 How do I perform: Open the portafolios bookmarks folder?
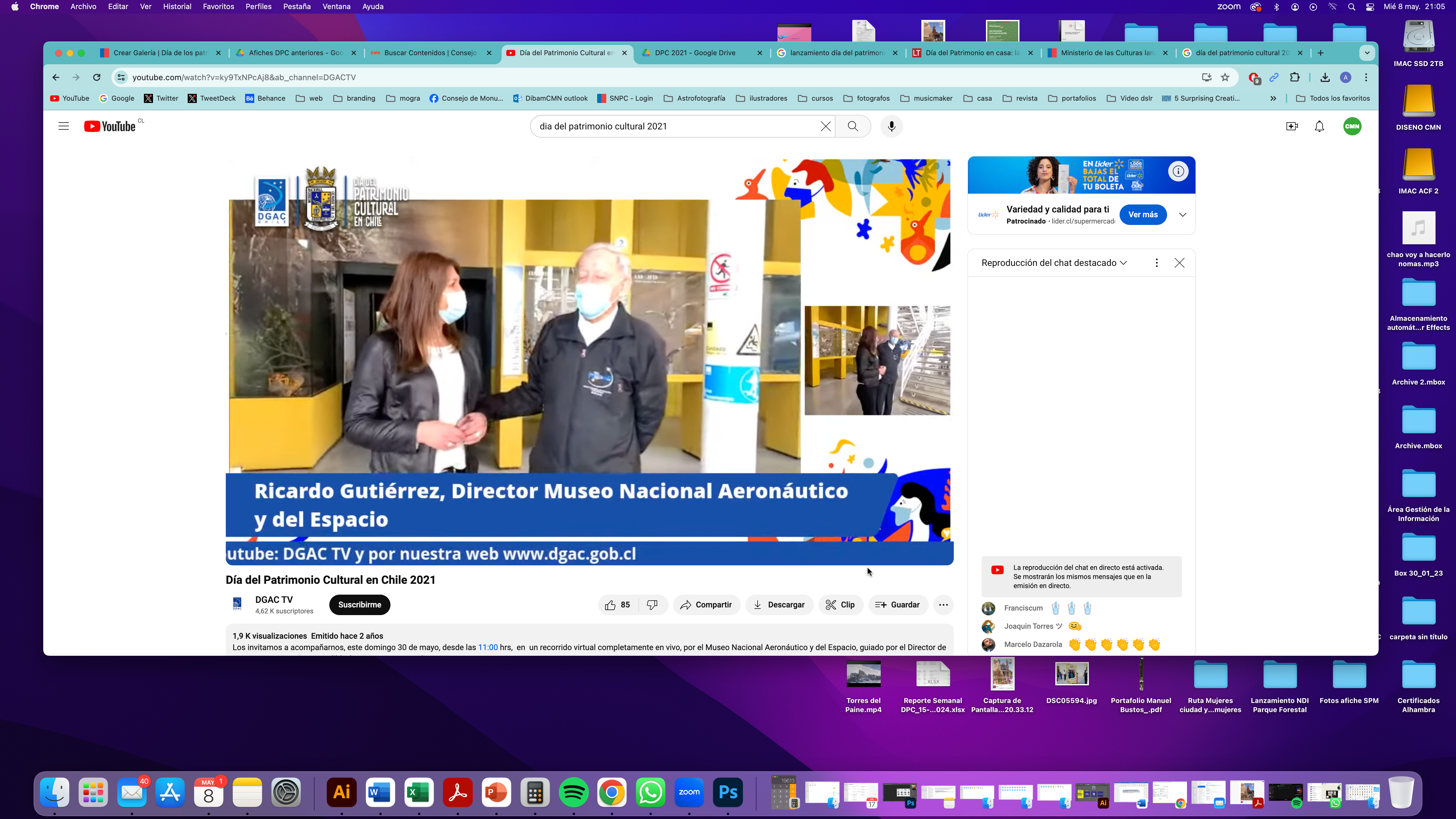[1072, 98]
